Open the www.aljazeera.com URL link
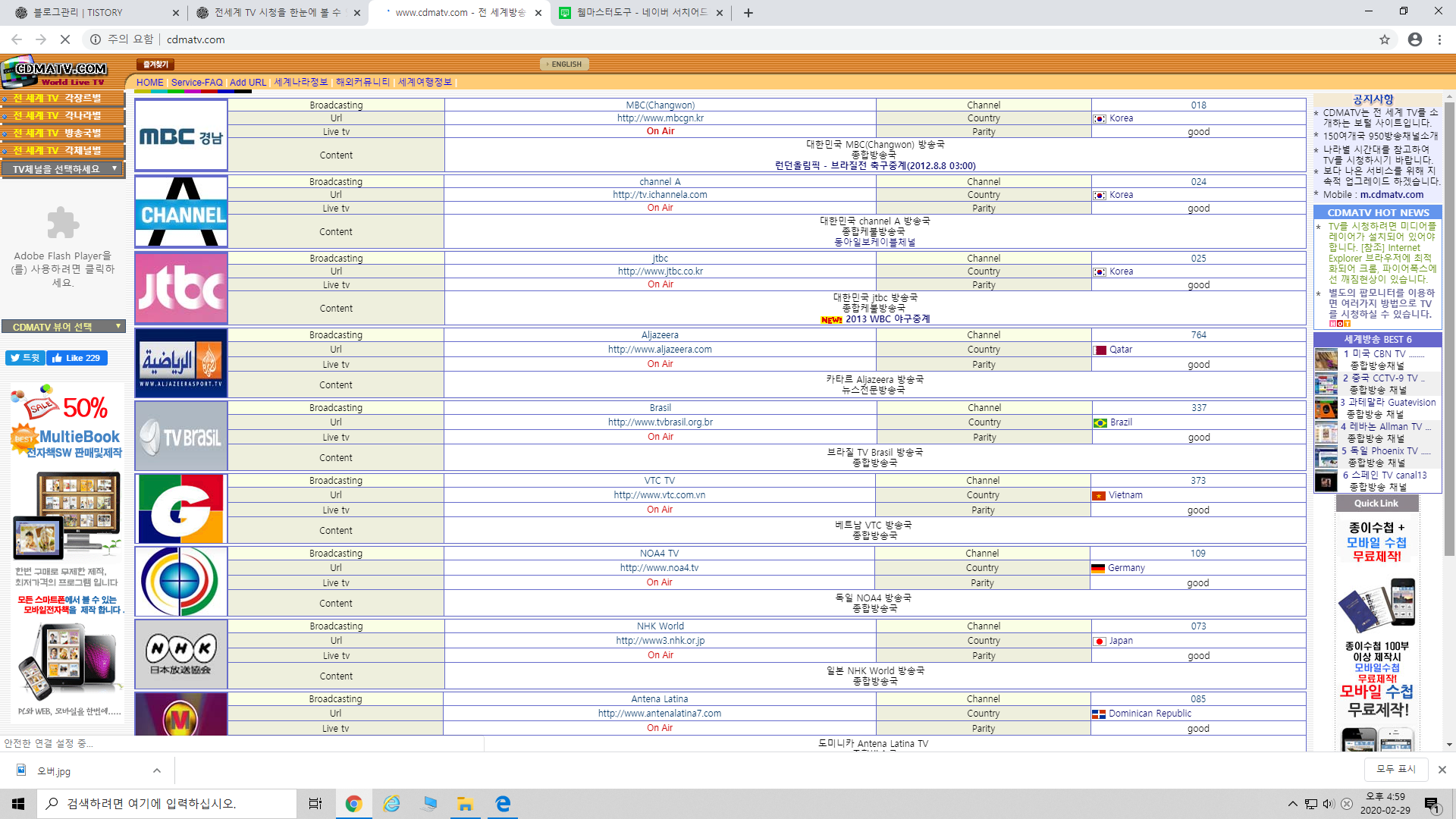This screenshot has height=819, width=1456. click(x=660, y=350)
